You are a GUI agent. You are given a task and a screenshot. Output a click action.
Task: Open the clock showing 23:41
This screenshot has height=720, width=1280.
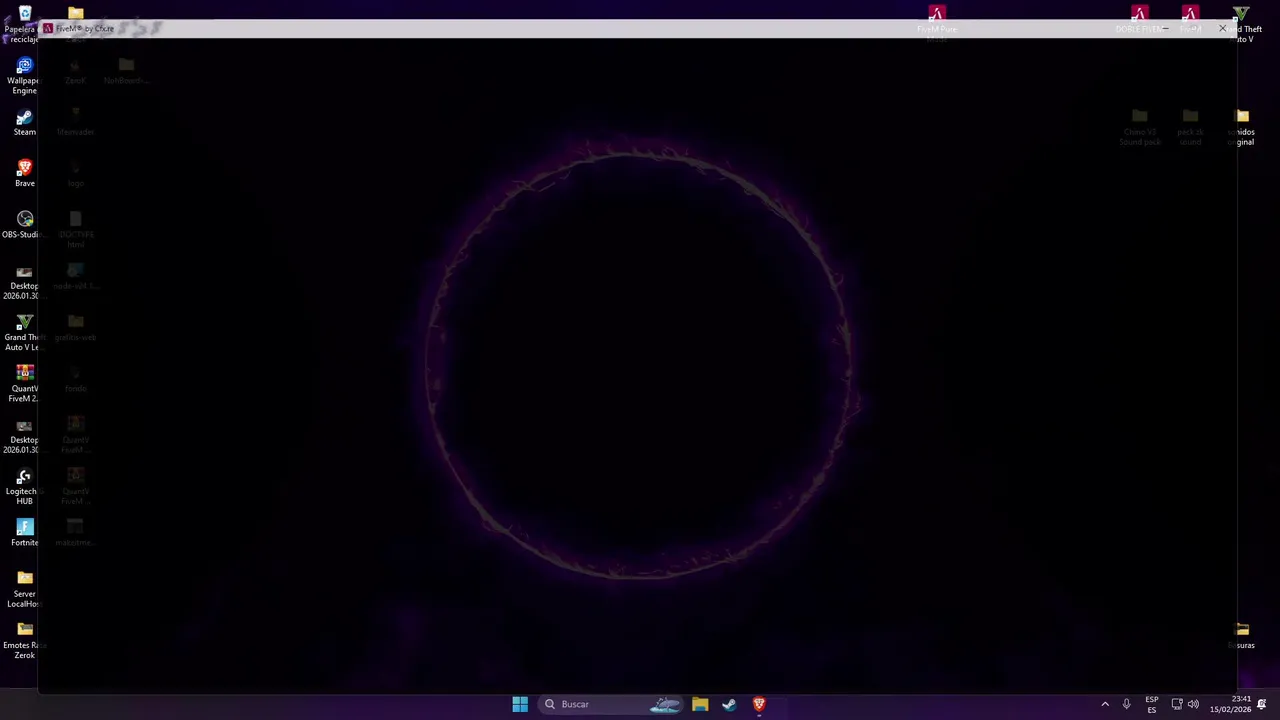tap(1230, 704)
